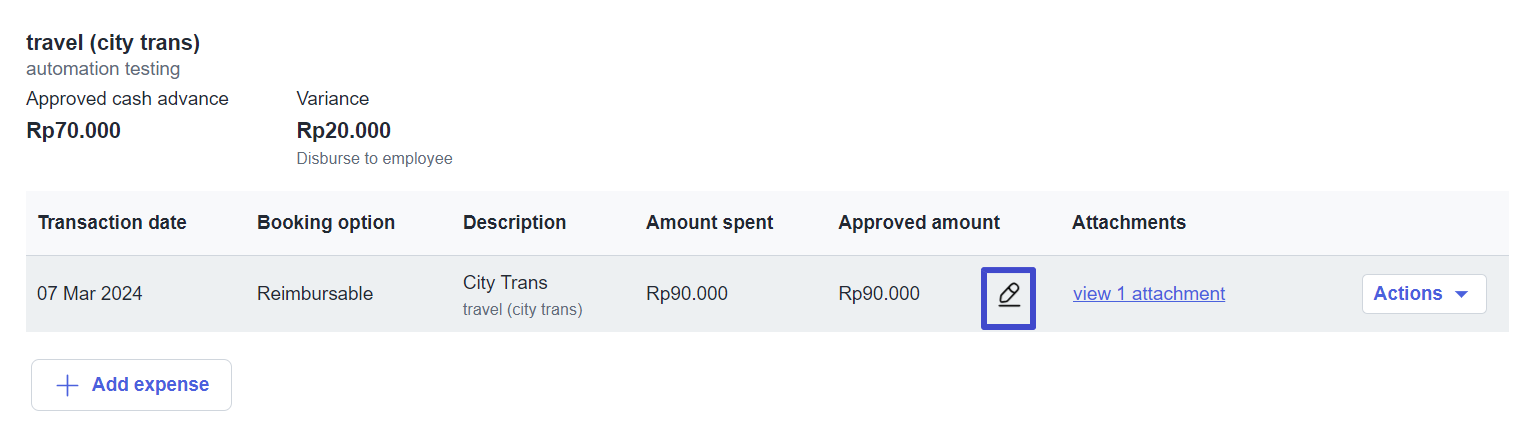
Task: Add a new expense
Action: click(131, 385)
